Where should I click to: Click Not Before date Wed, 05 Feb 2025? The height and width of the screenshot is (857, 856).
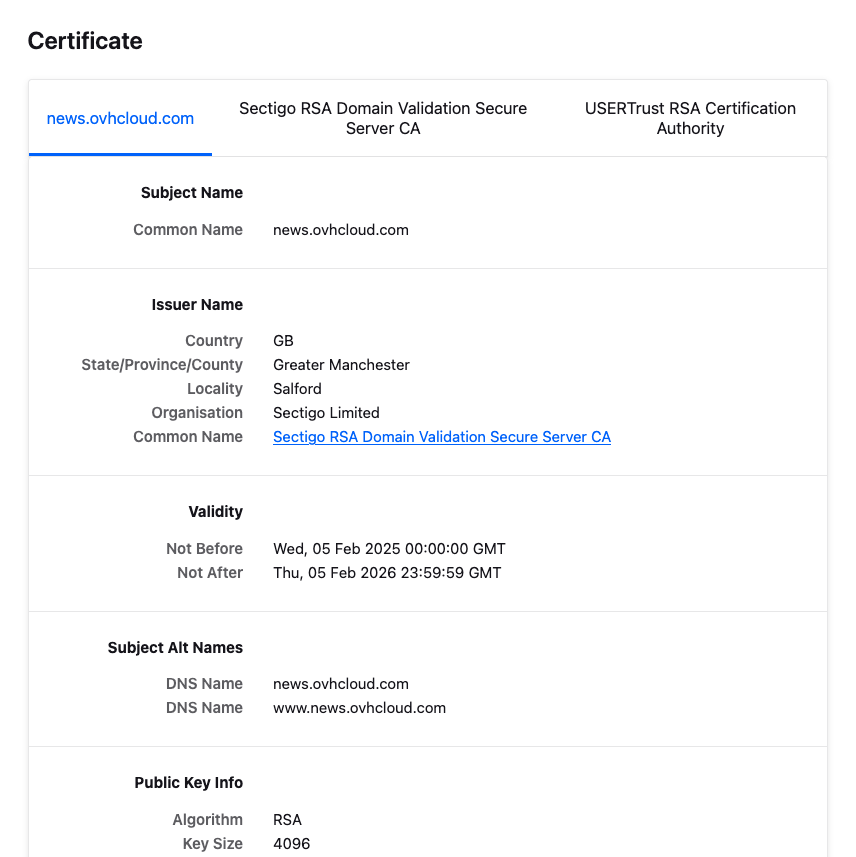click(389, 548)
